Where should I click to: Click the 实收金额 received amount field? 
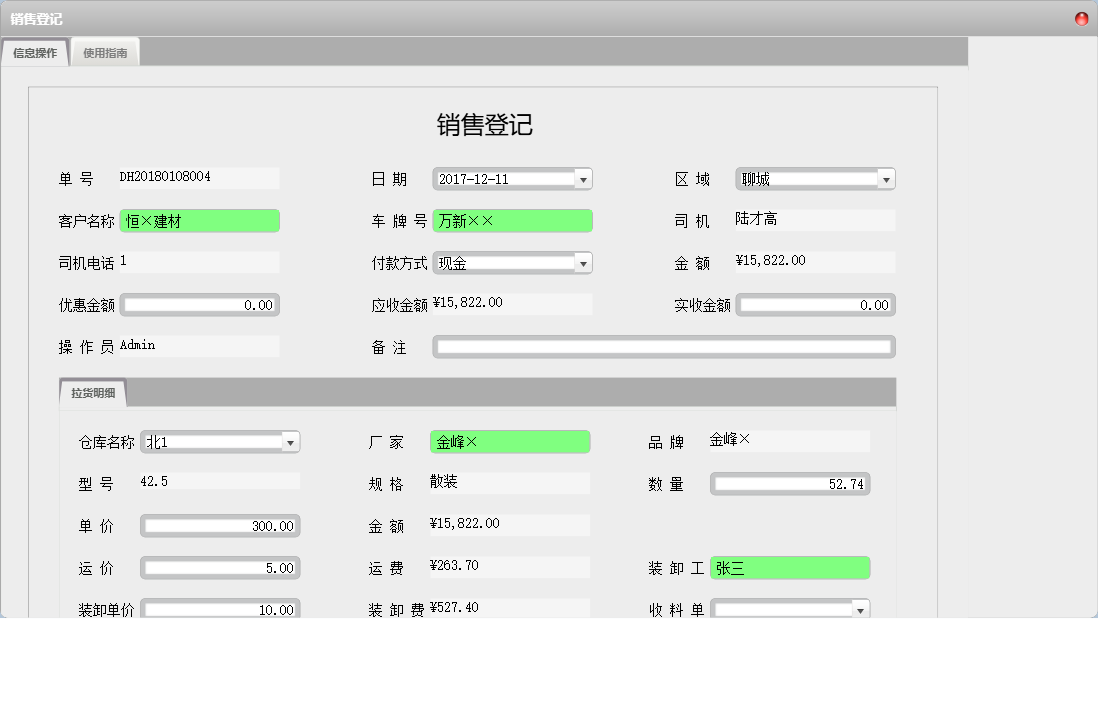click(x=815, y=304)
